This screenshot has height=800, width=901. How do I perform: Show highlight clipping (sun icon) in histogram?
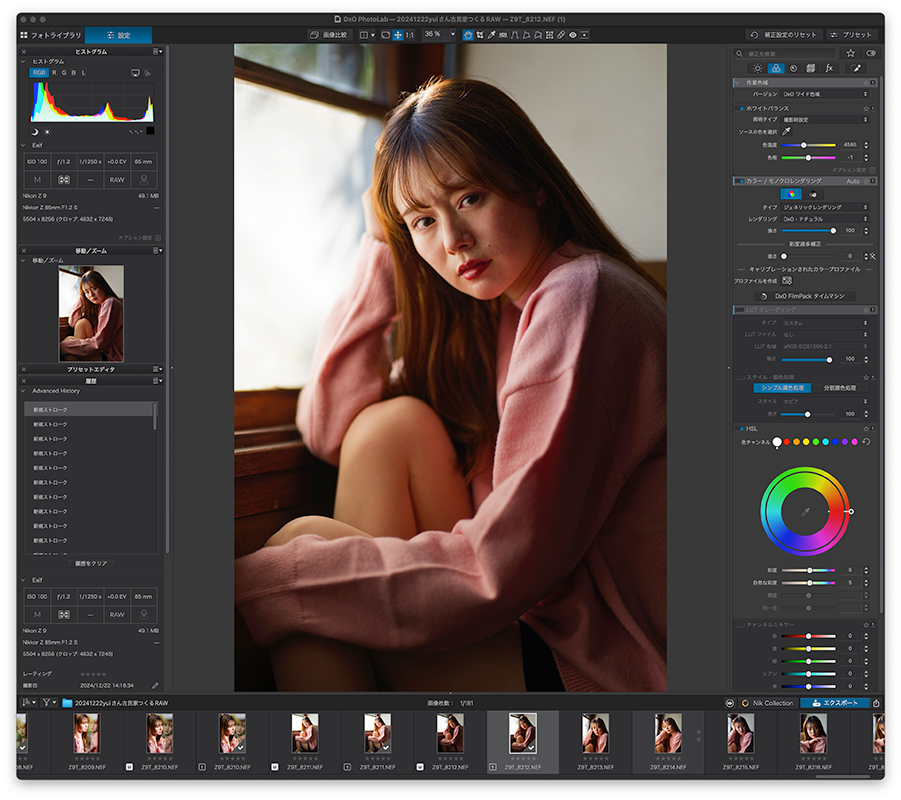(x=47, y=132)
